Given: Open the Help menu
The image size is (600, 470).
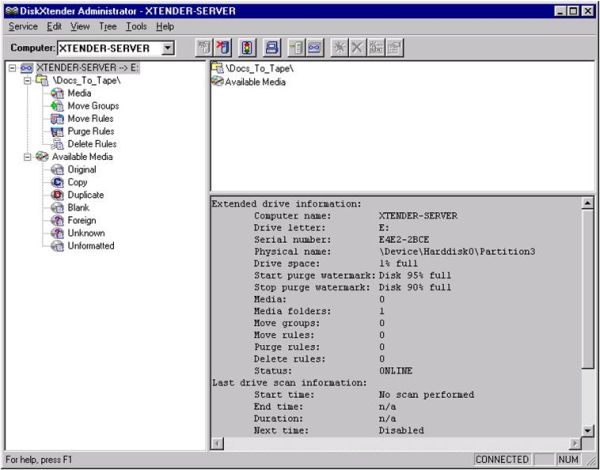Looking at the screenshot, I should (165, 26).
